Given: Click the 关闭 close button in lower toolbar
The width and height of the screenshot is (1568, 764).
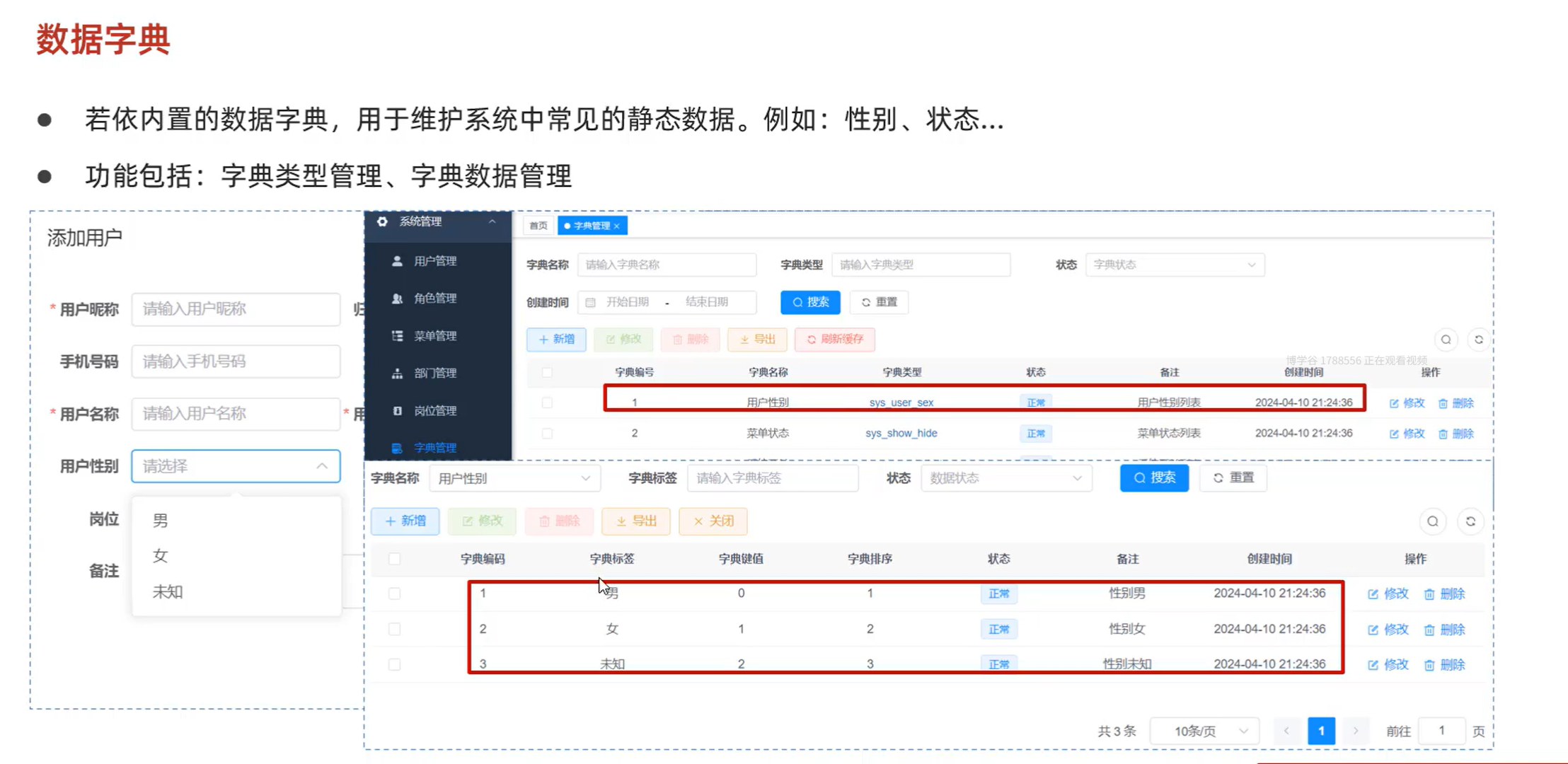Looking at the screenshot, I should coord(713,521).
